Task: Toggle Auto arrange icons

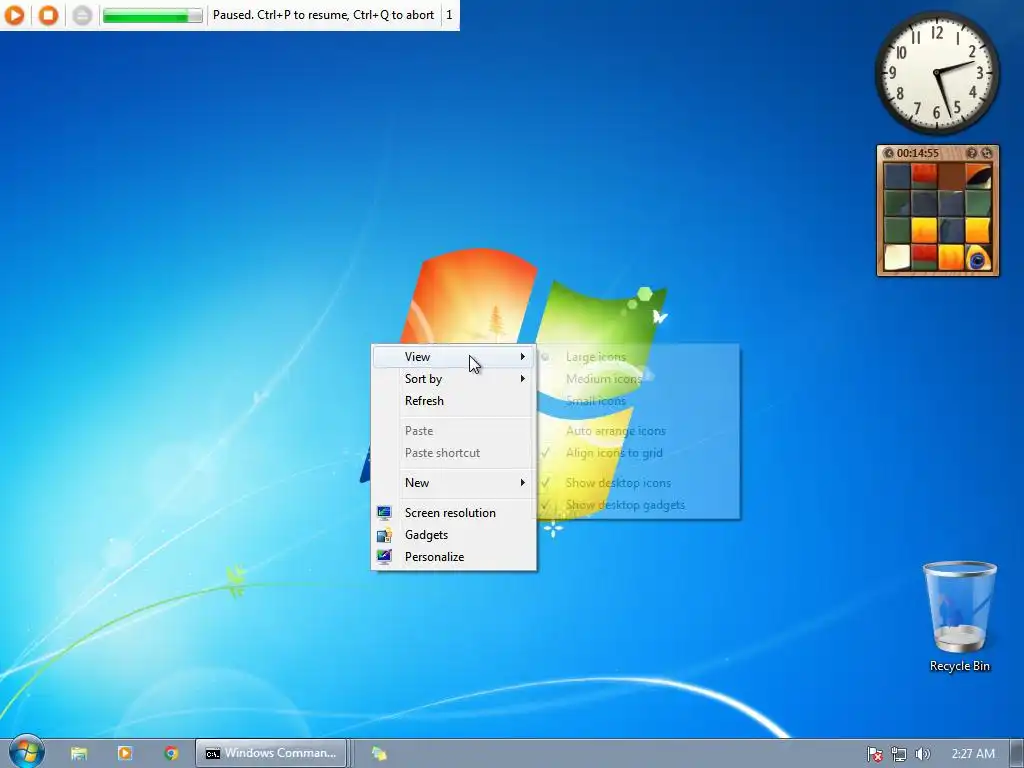Action: pyautogui.click(x=639, y=431)
